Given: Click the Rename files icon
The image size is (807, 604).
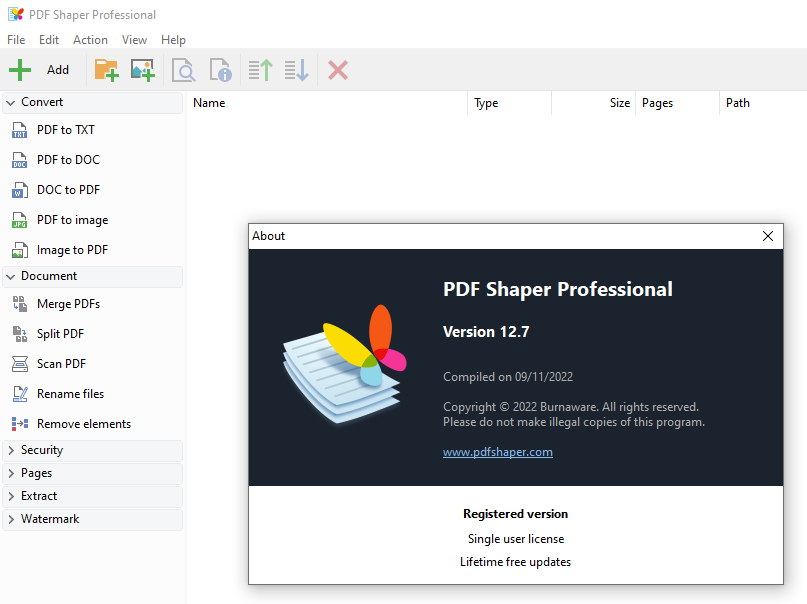Looking at the screenshot, I should (20, 394).
